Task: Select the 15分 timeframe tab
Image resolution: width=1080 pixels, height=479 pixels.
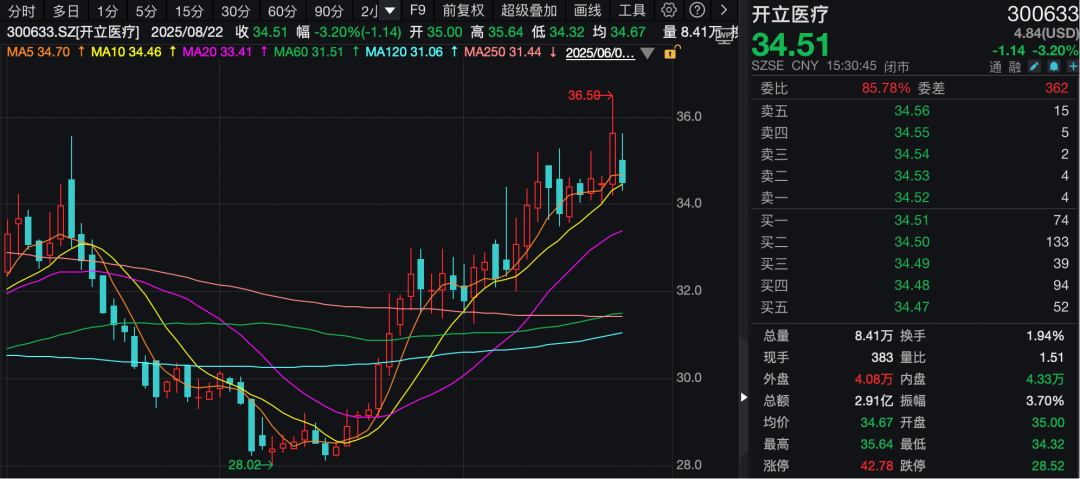Action: click(188, 11)
